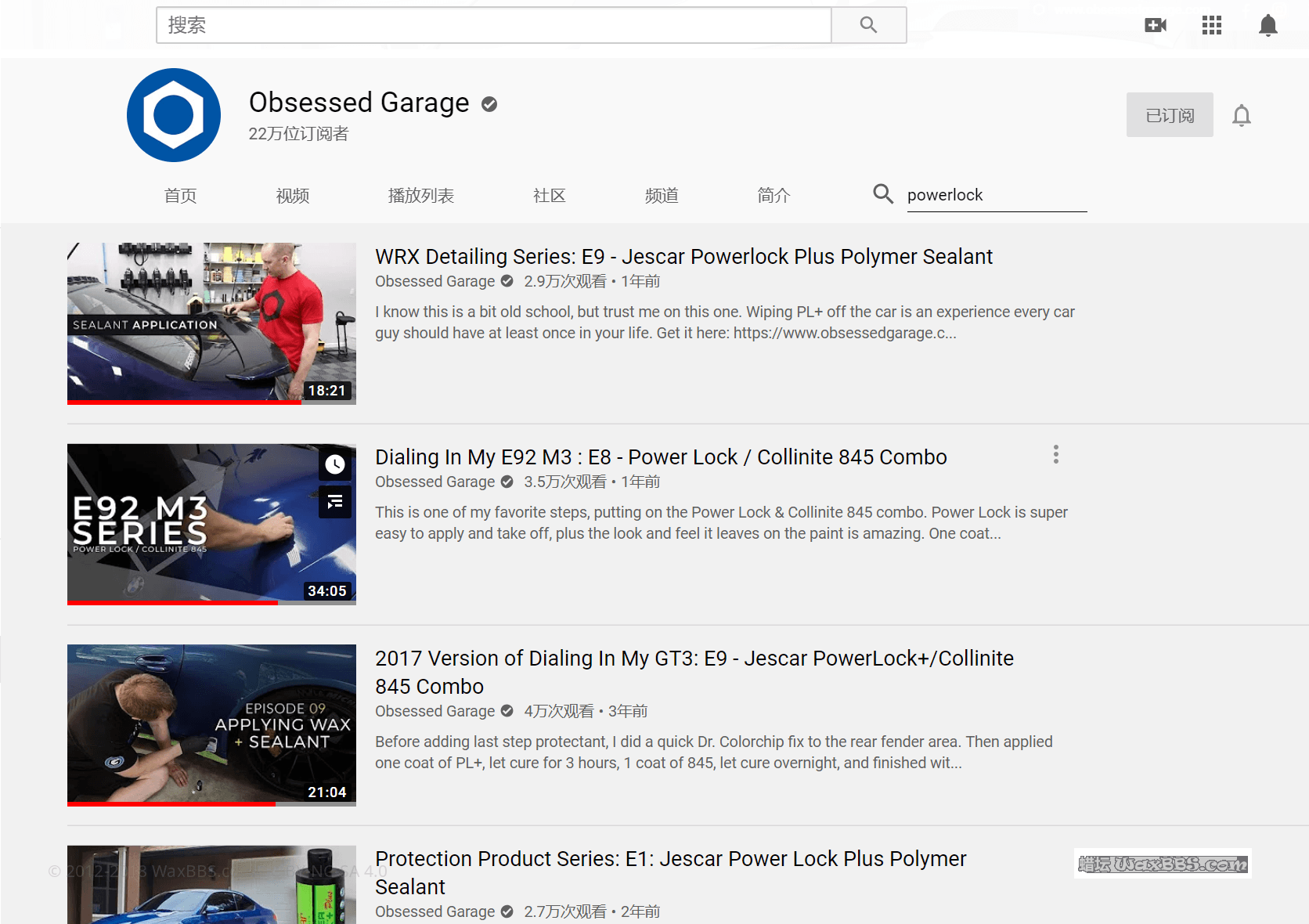Click the channel search field containing powerlock
Image resolution: width=1309 pixels, height=924 pixels.
994,195
